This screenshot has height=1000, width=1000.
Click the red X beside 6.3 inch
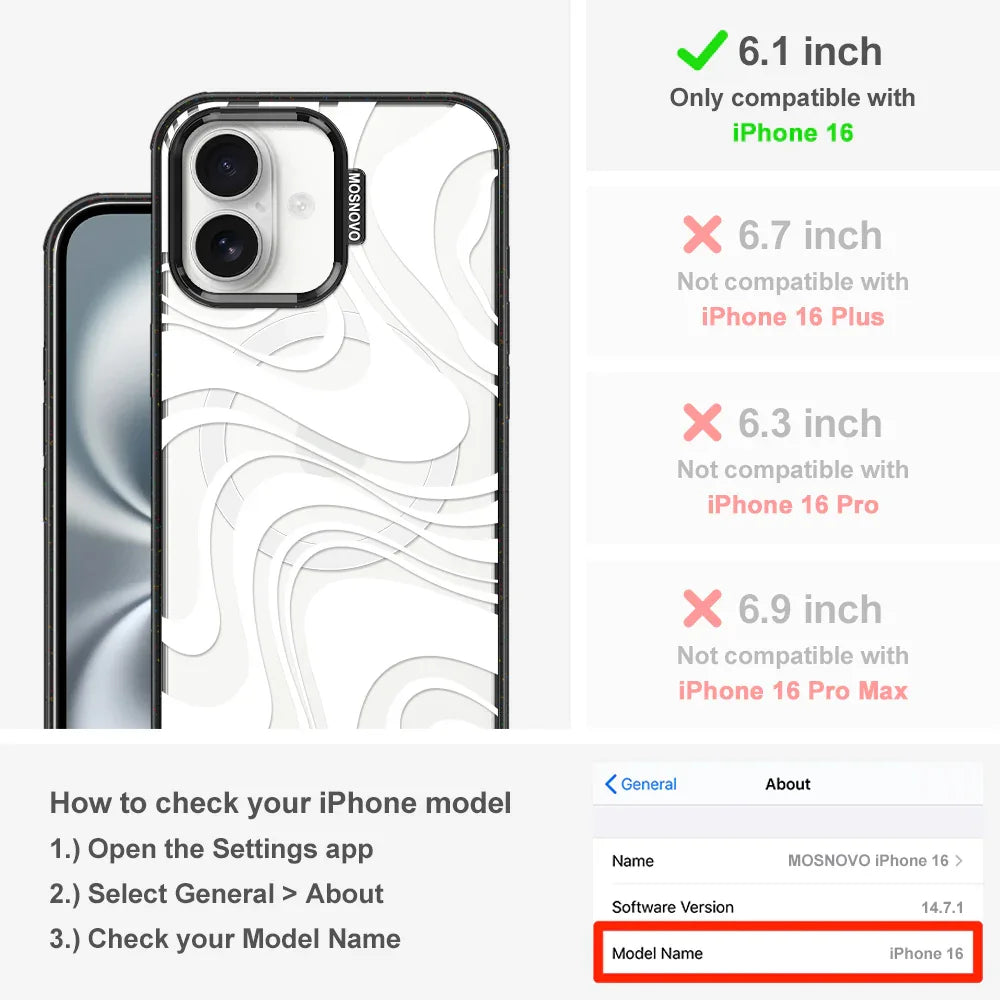click(x=702, y=422)
